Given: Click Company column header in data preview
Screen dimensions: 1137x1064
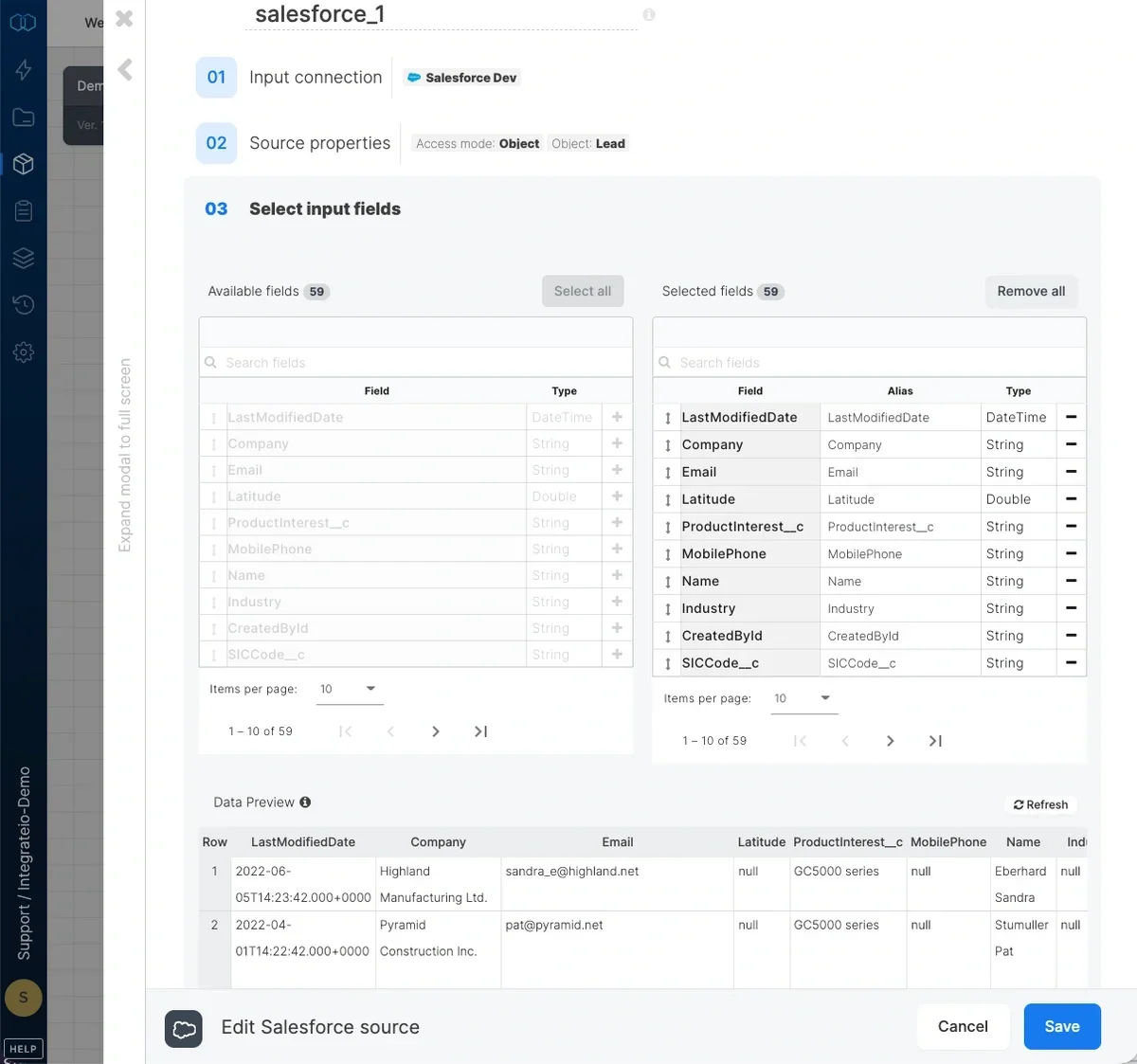Looking at the screenshot, I should [438, 842].
